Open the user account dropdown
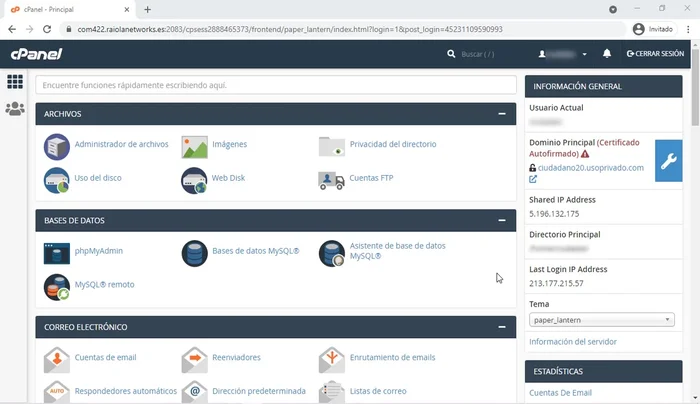Image resolution: width=700 pixels, height=404 pixels. (x=562, y=54)
